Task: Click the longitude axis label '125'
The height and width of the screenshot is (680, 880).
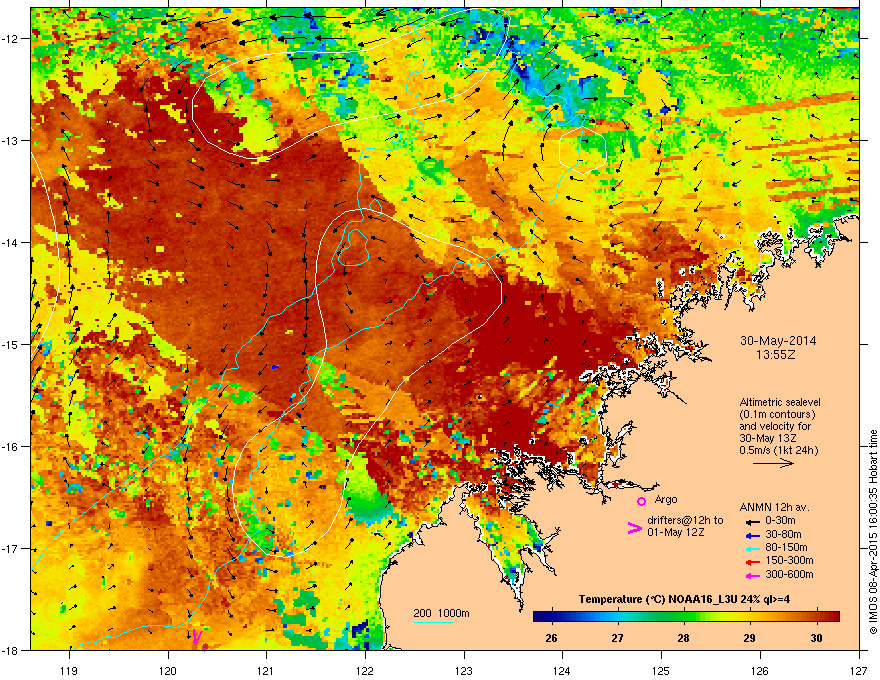Action: pyautogui.click(x=661, y=670)
